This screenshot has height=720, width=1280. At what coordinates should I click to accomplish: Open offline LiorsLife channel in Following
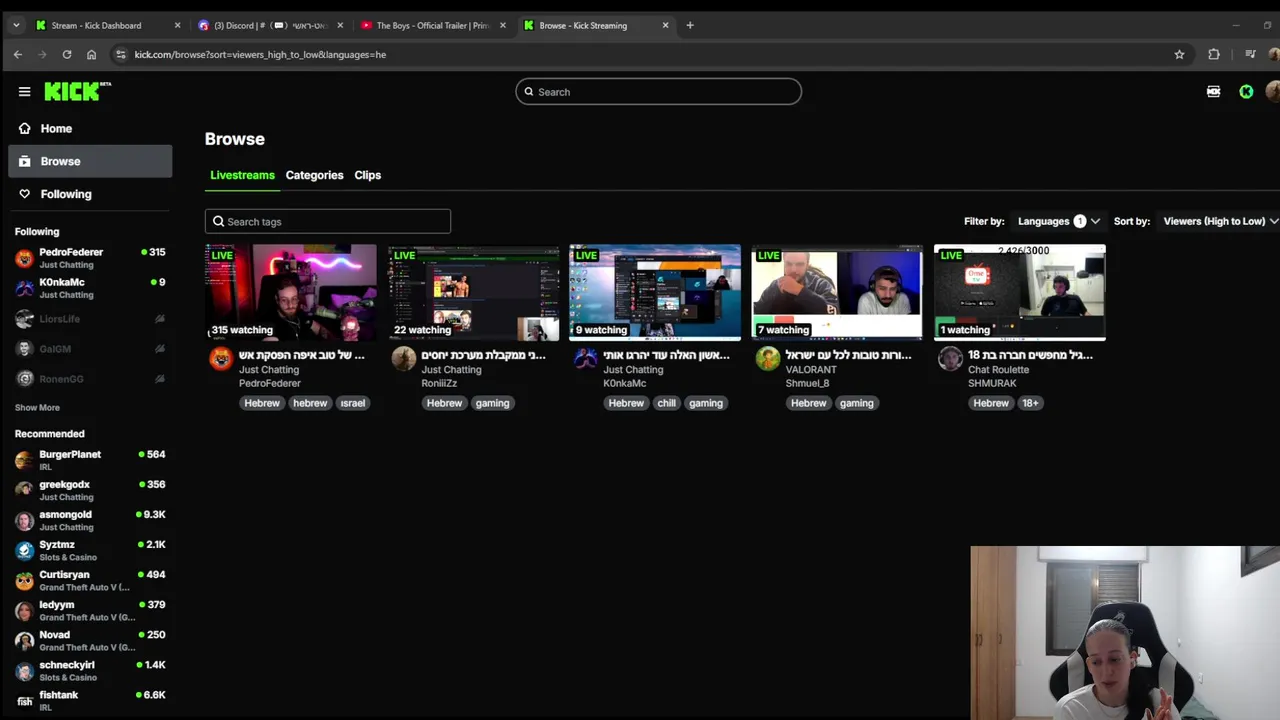[x=90, y=319]
